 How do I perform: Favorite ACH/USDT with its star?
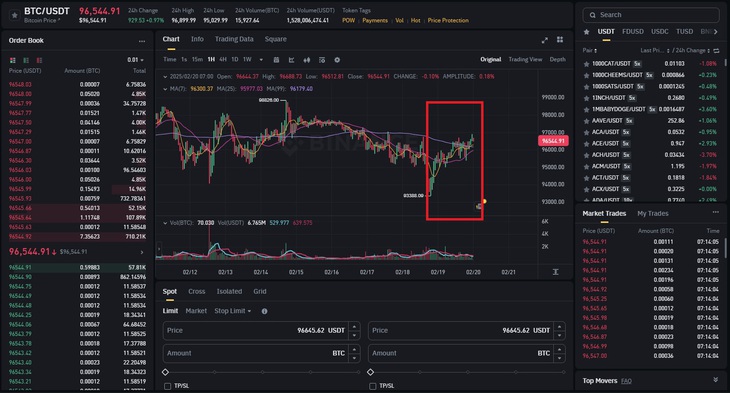click(587, 155)
